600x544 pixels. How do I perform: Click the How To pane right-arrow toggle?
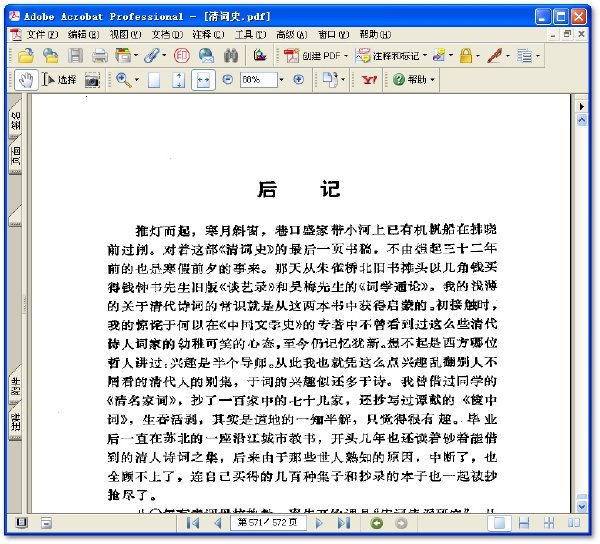(581, 106)
